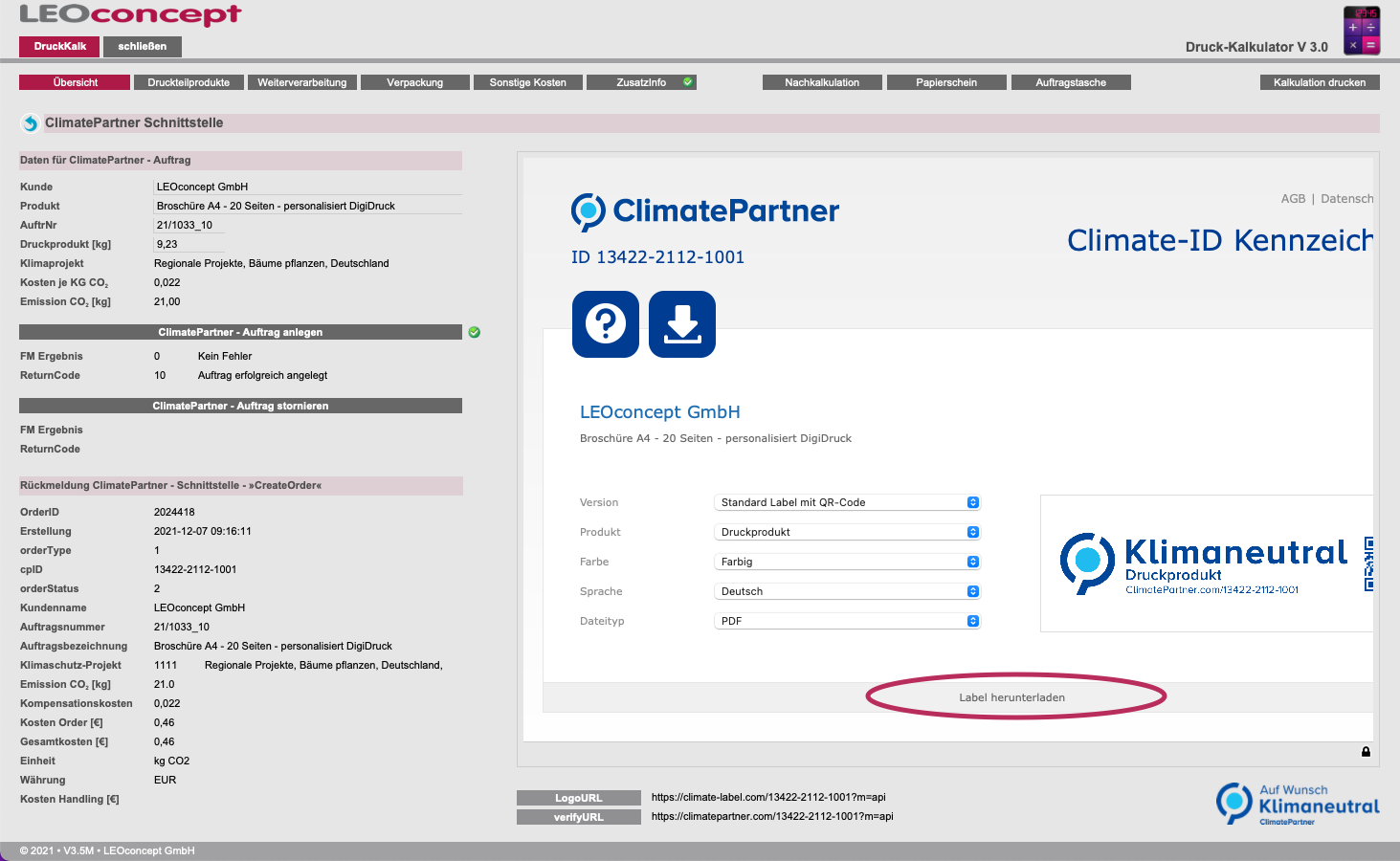Click Klimaschutz-Projekt value 1111
The width and height of the screenshot is (1400, 861).
[166, 665]
